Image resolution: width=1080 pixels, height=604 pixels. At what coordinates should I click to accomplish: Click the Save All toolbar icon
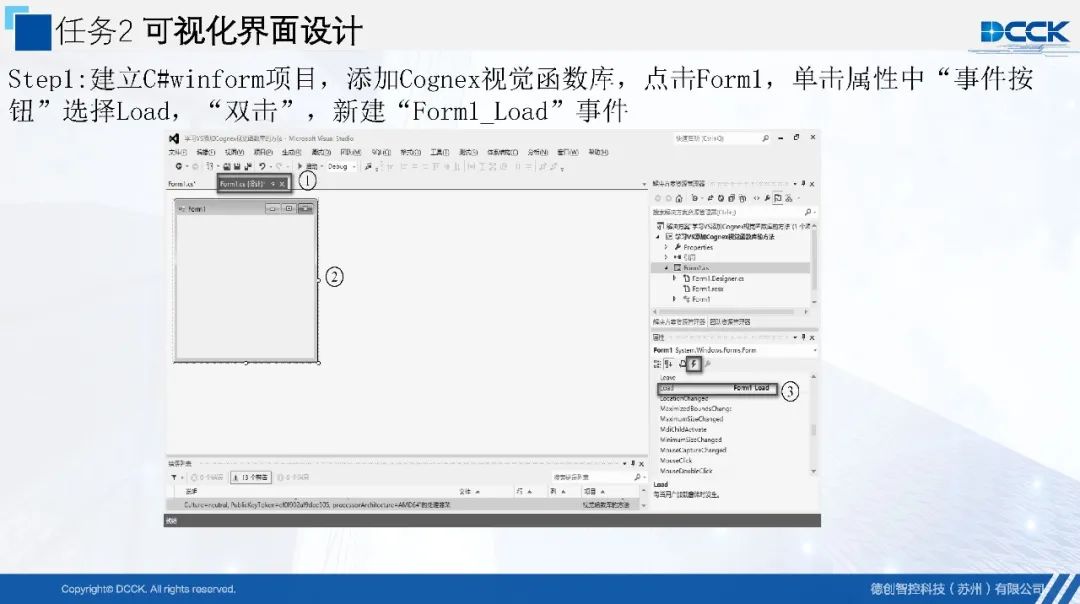coord(238,167)
